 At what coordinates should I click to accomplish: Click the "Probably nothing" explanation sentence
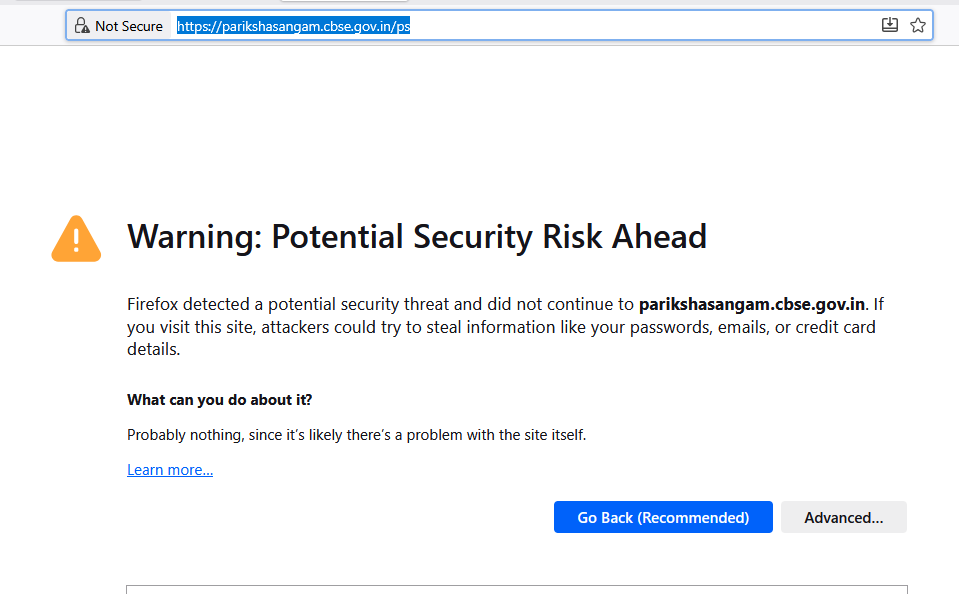356,435
